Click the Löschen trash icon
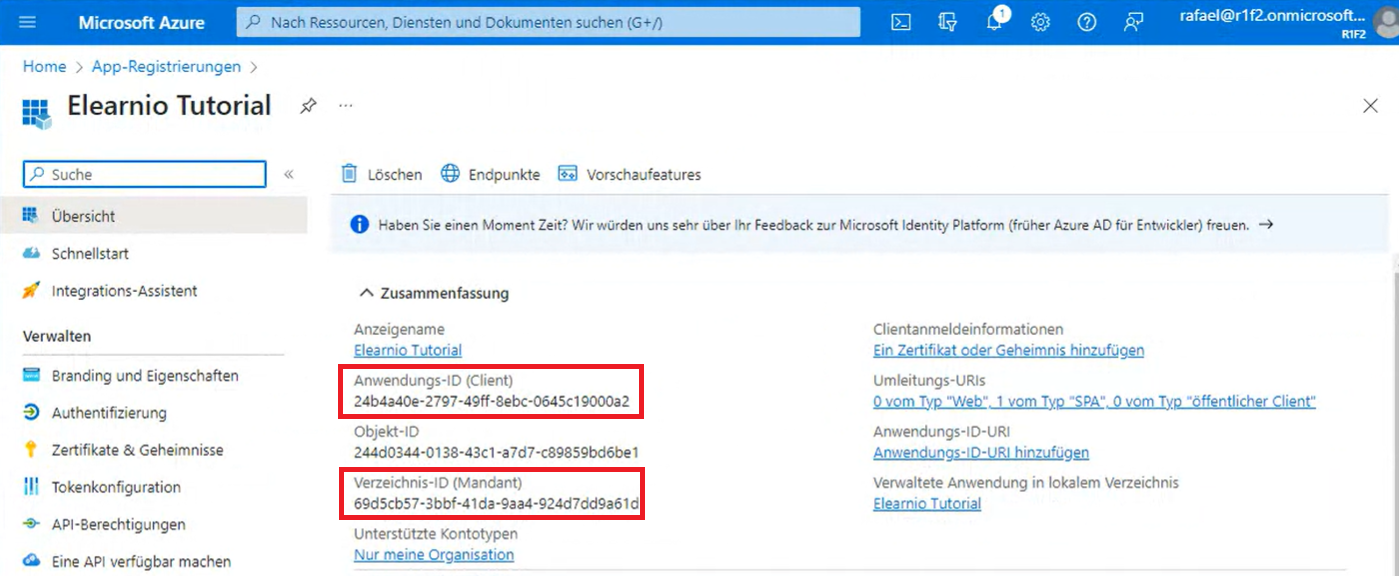This screenshot has height=576, width=1399. [349, 174]
